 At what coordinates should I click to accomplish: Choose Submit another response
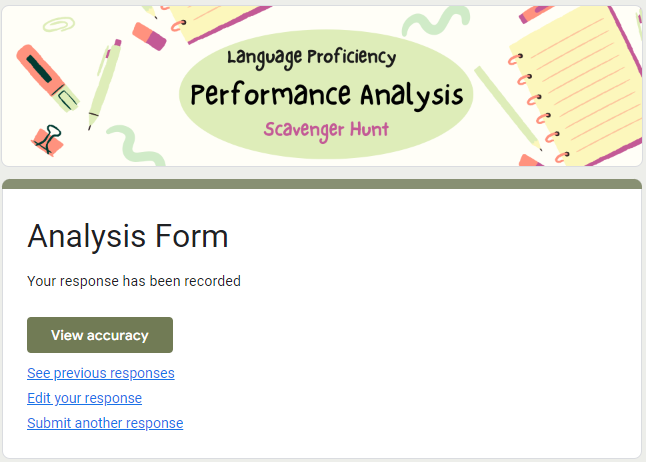click(105, 423)
